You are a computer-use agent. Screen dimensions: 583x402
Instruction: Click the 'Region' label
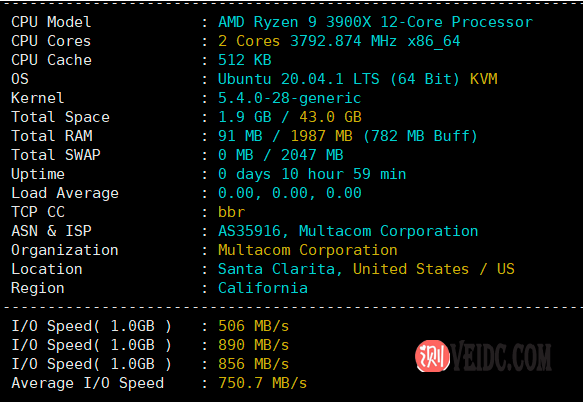point(38,288)
